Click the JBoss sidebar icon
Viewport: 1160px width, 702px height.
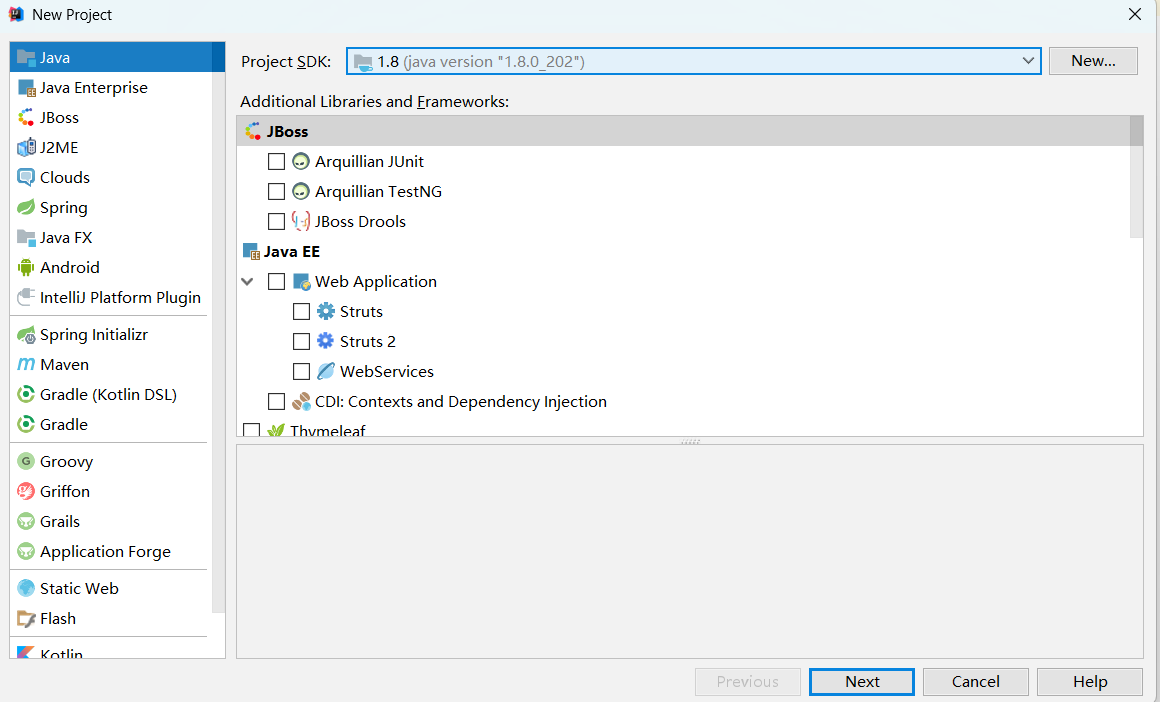coord(26,118)
